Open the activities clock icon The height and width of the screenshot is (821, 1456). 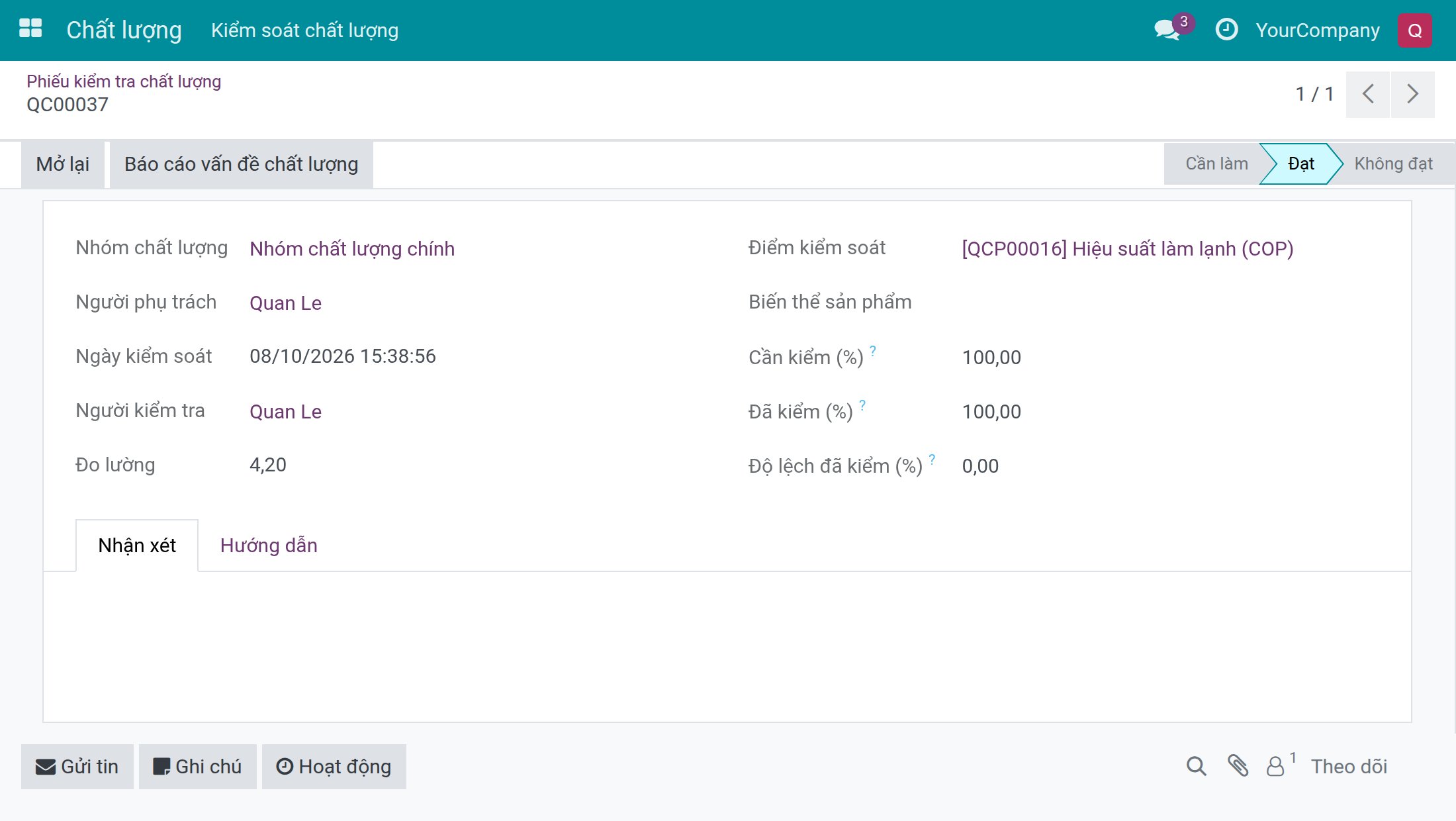click(1226, 30)
